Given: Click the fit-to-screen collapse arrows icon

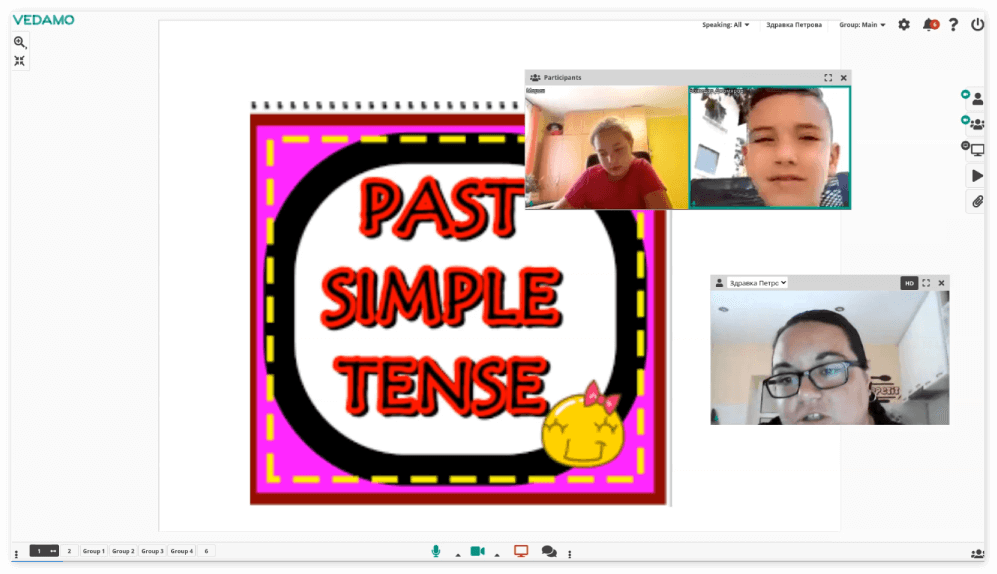Looking at the screenshot, I should click(x=20, y=61).
